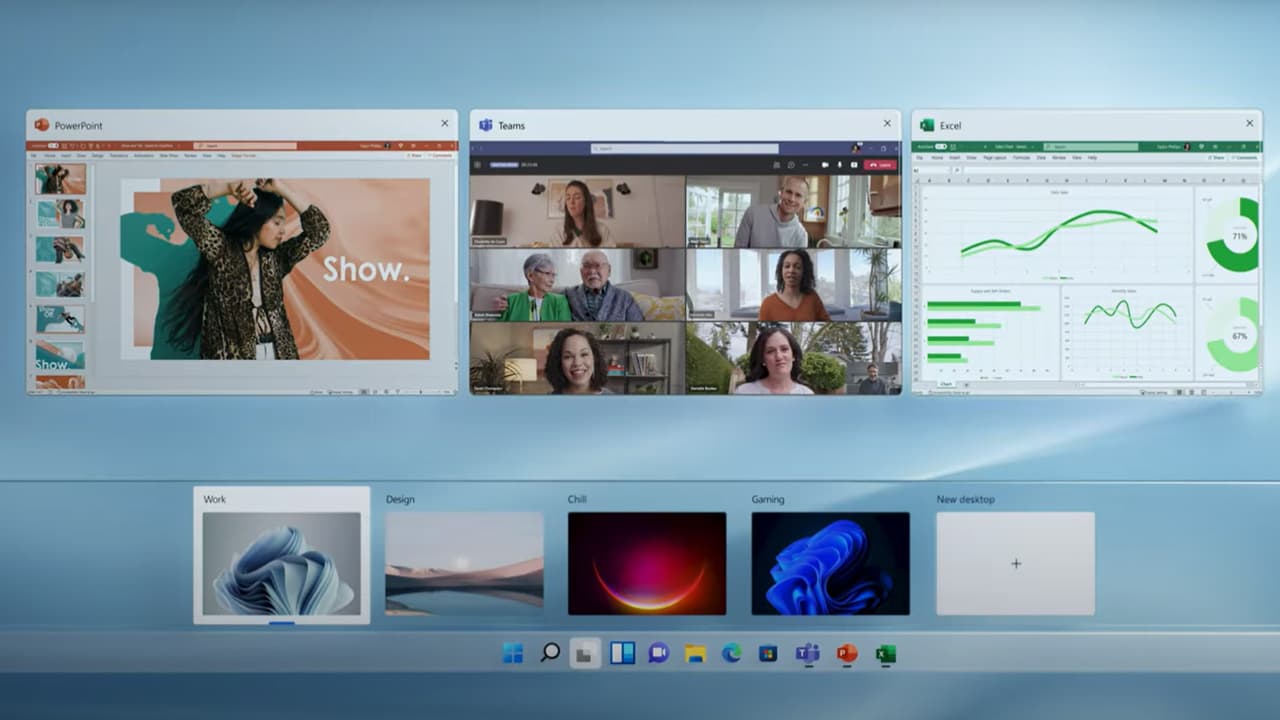
Task: Switch to the Chill desktop thumbnail
Action: point(647,564)
